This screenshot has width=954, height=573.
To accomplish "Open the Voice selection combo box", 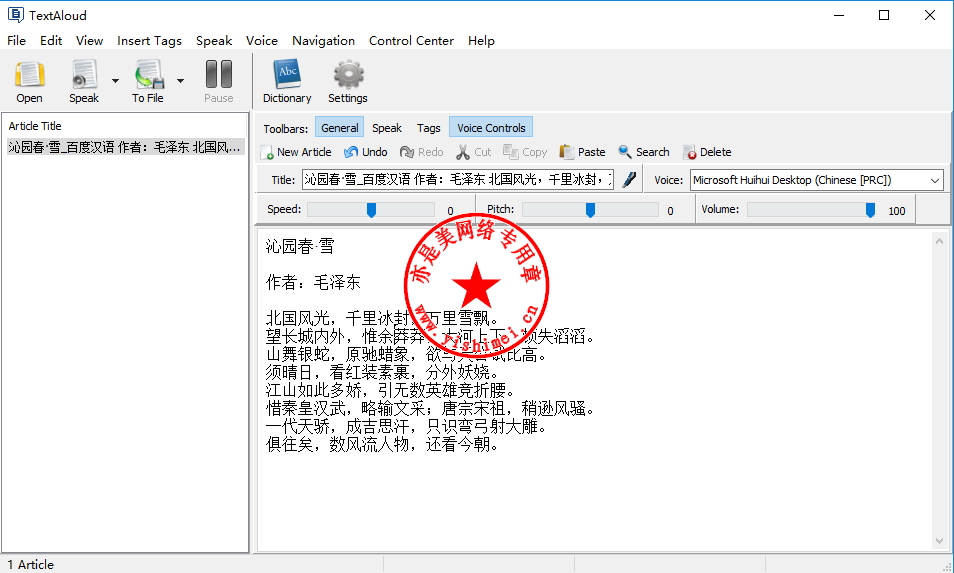I will pyautogui.click(x=816, y=180).
